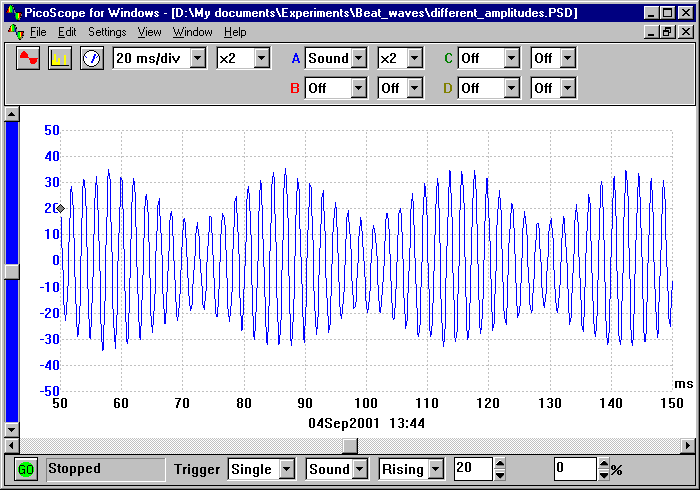The height and width of the screenshot is (490, 700).
Task: Click the trigger threshold field showing 20
Action: [x=471, y=468]
